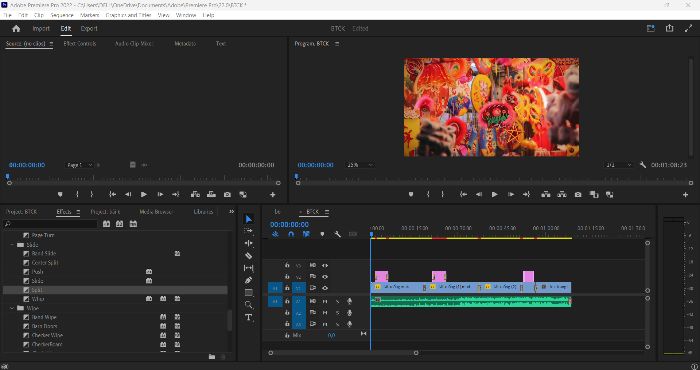Toggle insert sequences as nests

[x=275, y=234]
